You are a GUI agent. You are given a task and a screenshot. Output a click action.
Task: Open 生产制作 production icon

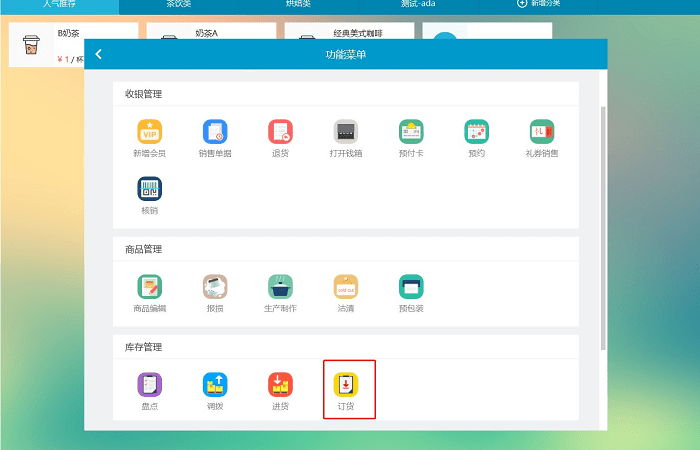tap(280, 286)
